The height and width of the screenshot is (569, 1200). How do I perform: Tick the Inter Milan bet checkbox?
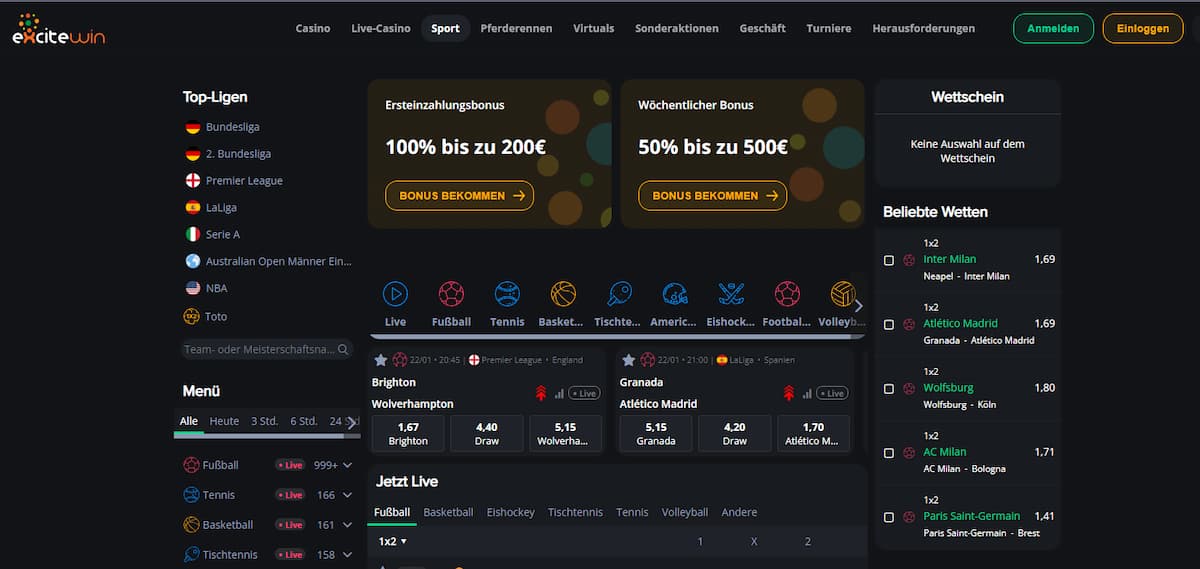(x=889, y=260)
